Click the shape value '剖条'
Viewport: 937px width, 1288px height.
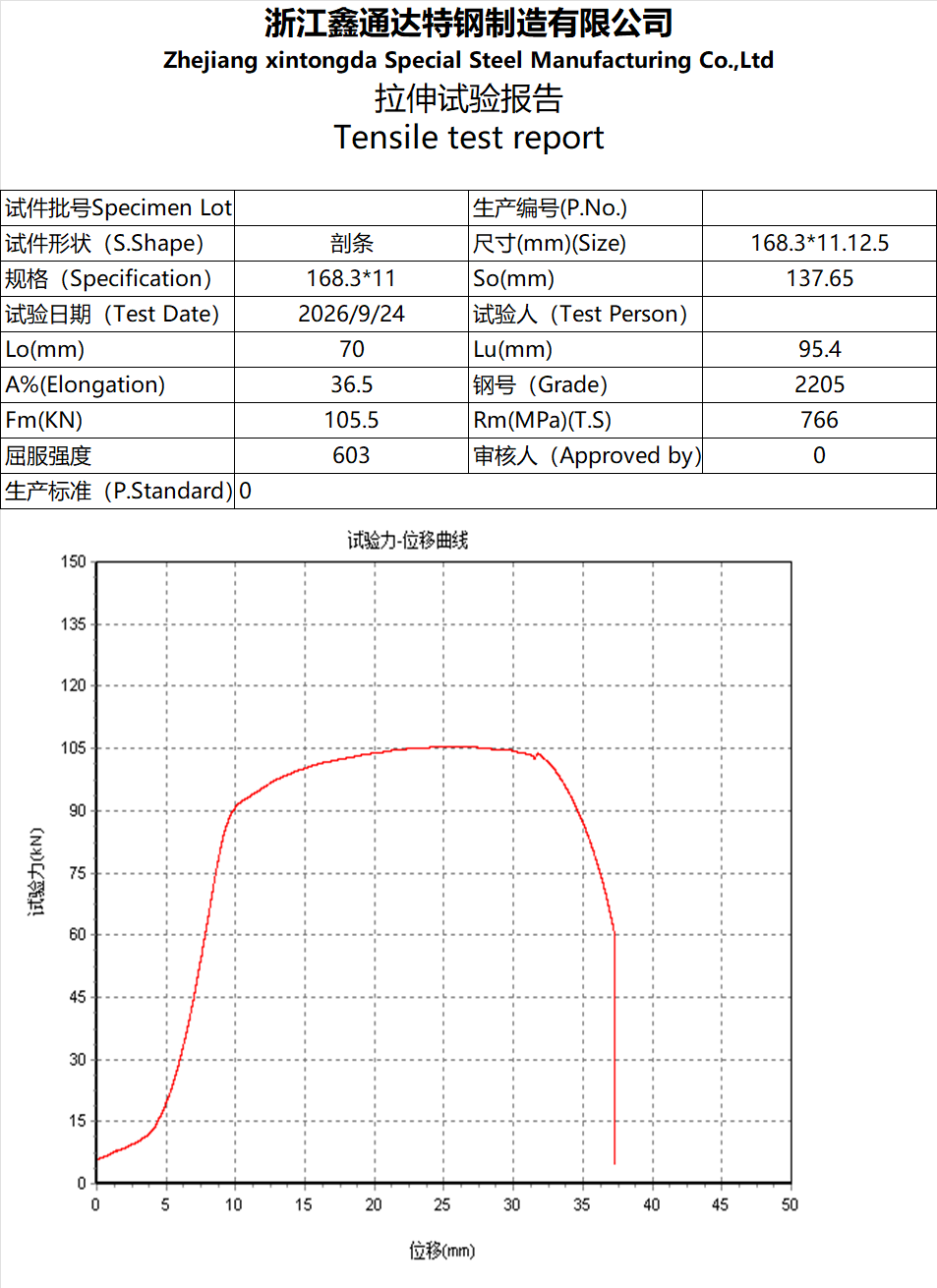(351, 244)
